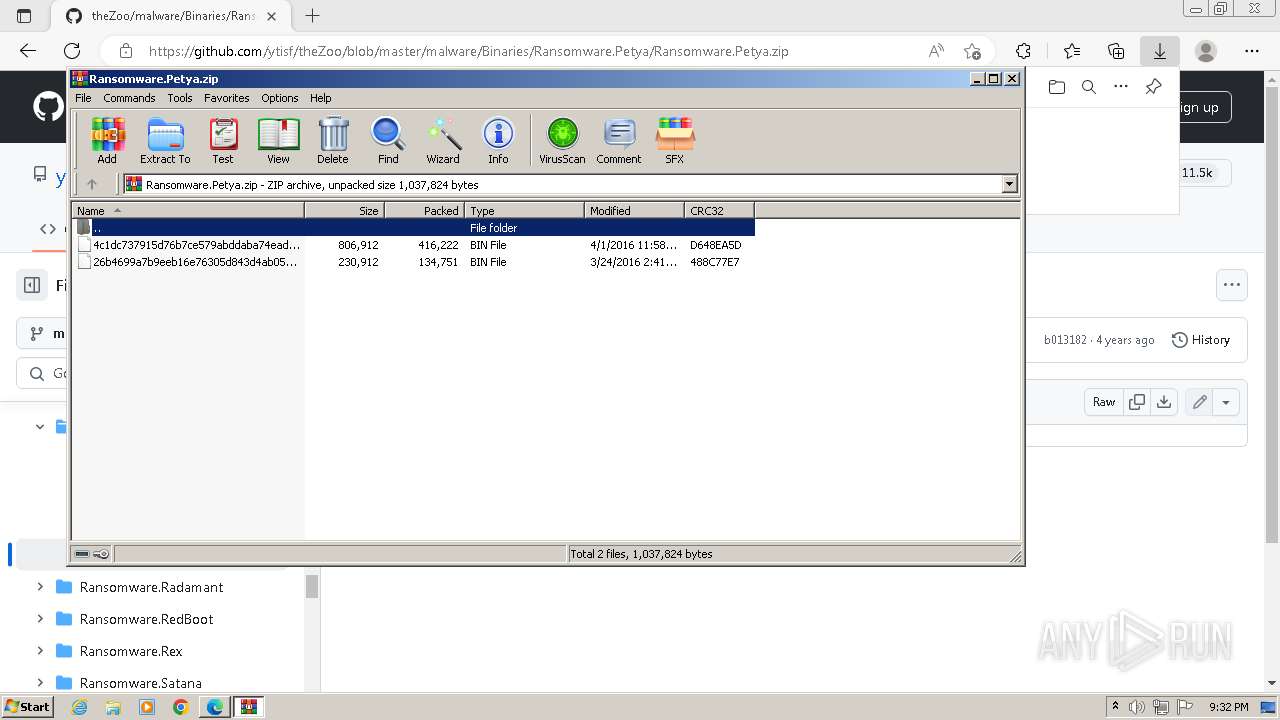Open edit options dropdown arrow
This screenshot has height=720, width=1280.
(x=1226, y=402)
